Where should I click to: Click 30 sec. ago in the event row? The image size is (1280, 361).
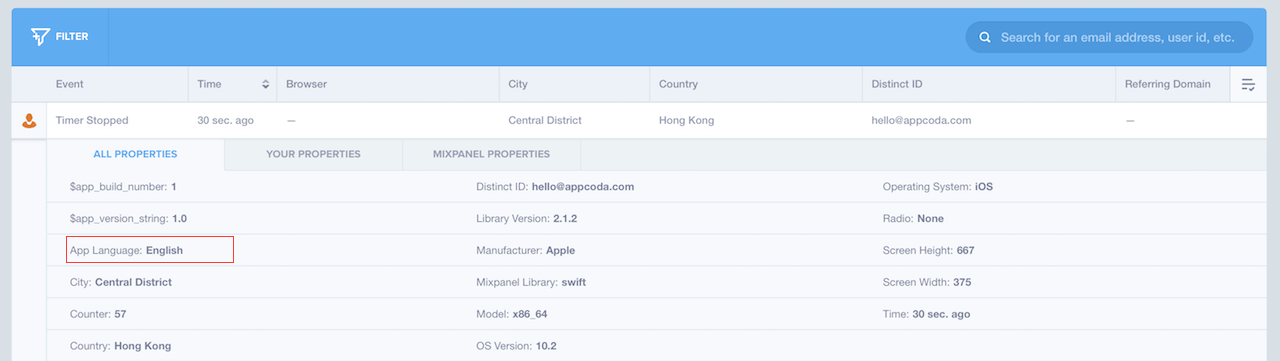coord(226,121)
